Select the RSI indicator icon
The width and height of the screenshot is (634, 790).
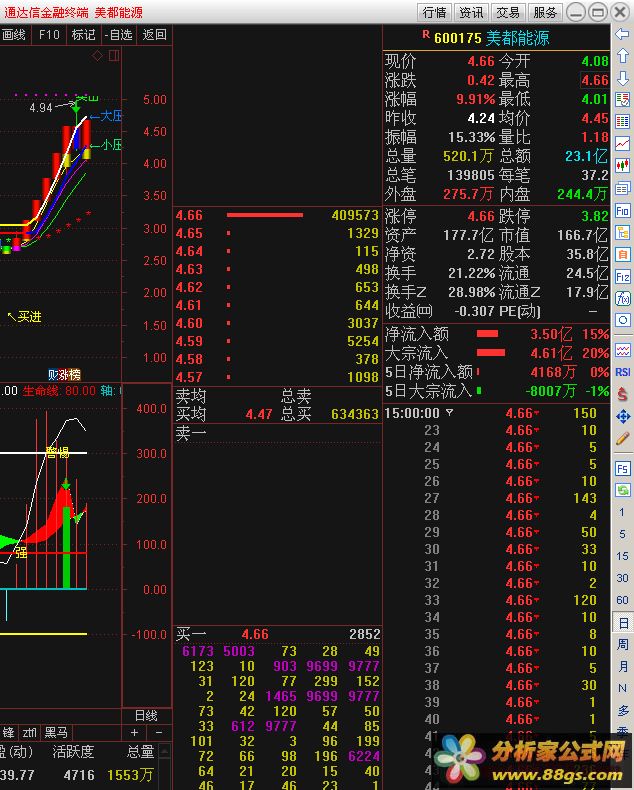(622, 372)
